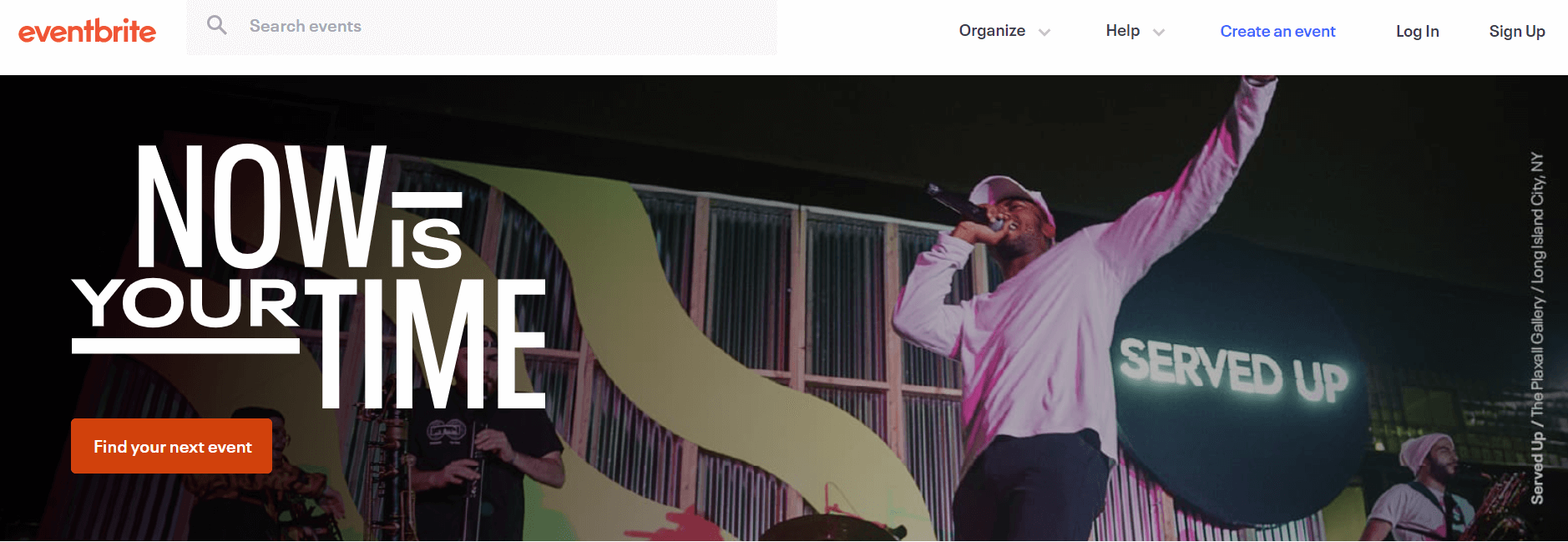Open the Help menu
Screen dimensions: 1568x542
pos(1122,31)
